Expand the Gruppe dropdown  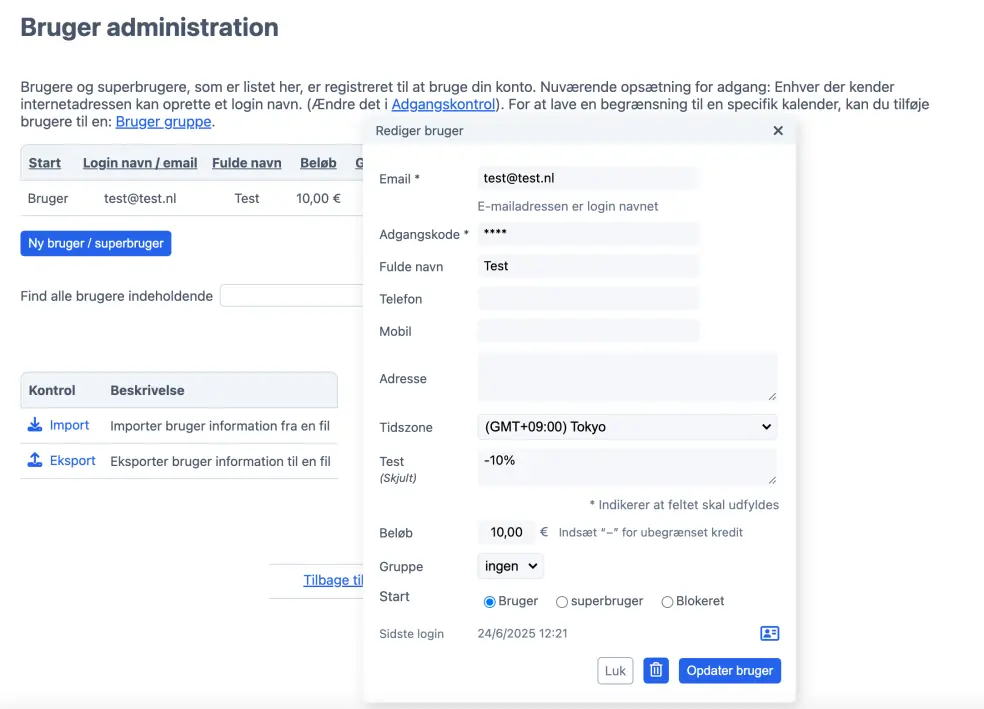[x=511, y=566]
